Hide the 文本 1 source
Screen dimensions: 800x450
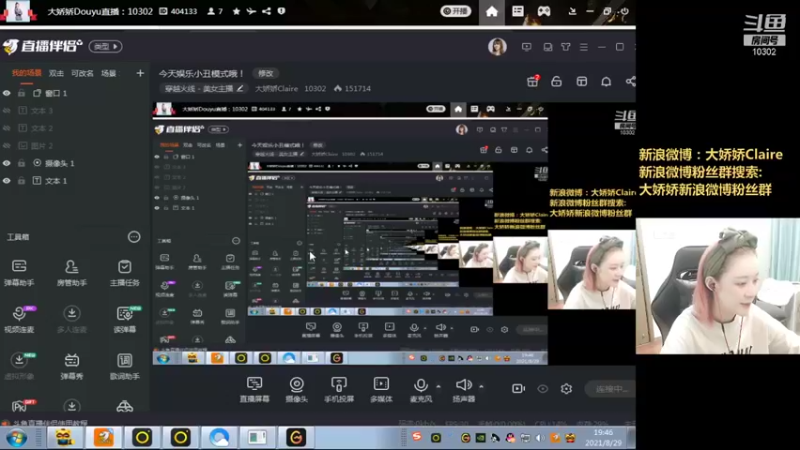click(x=7, y=181)
